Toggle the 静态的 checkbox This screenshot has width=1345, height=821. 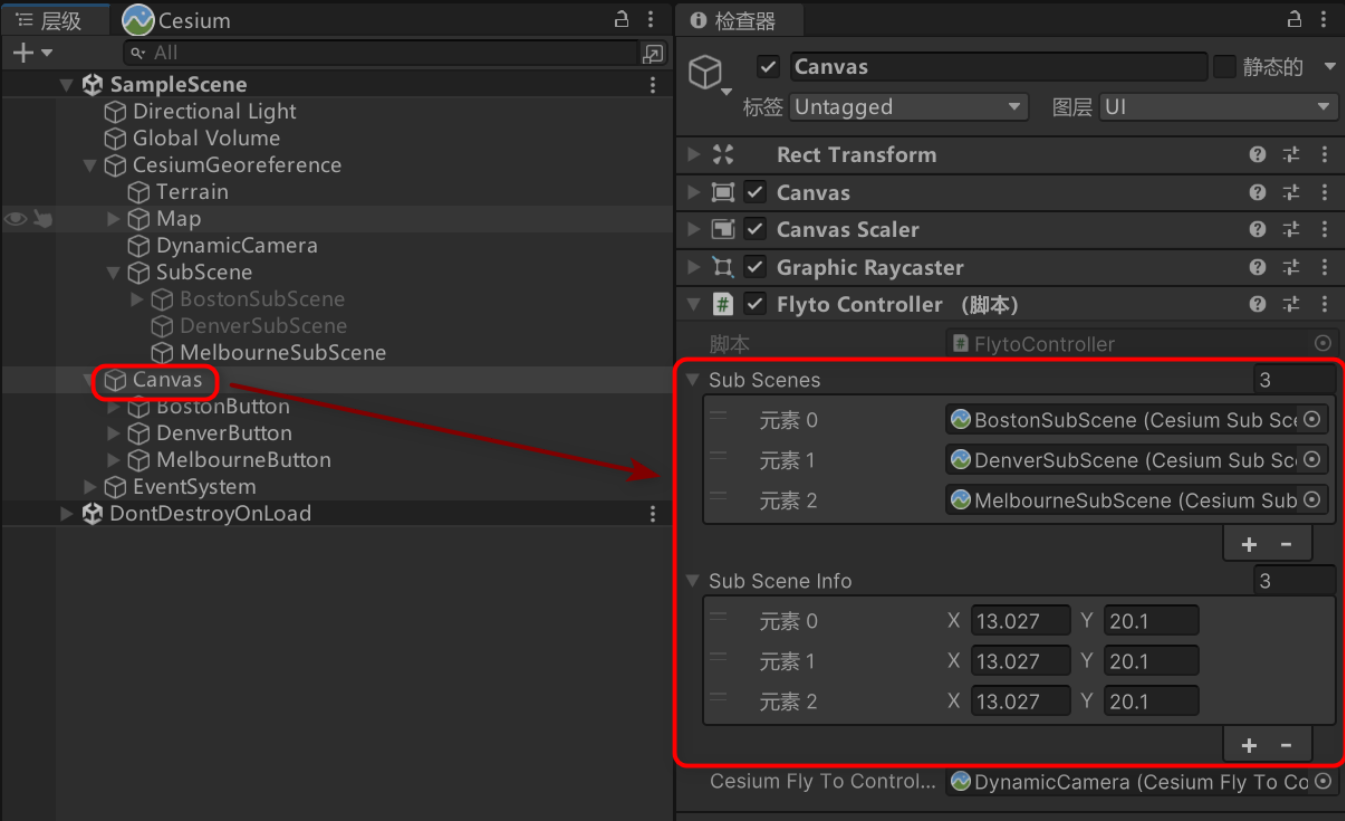tap(1224, 67)
